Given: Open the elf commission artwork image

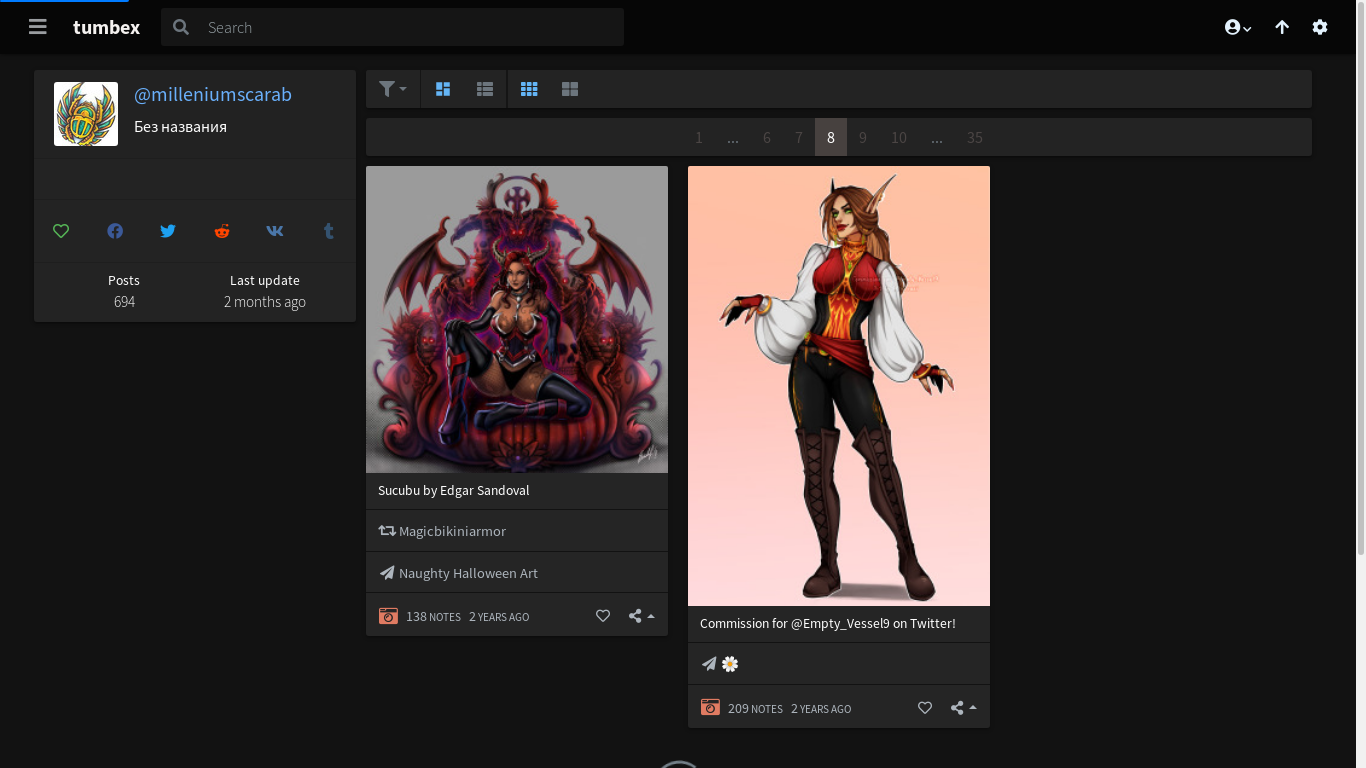Looking at the screenshot, I should 839,386.
